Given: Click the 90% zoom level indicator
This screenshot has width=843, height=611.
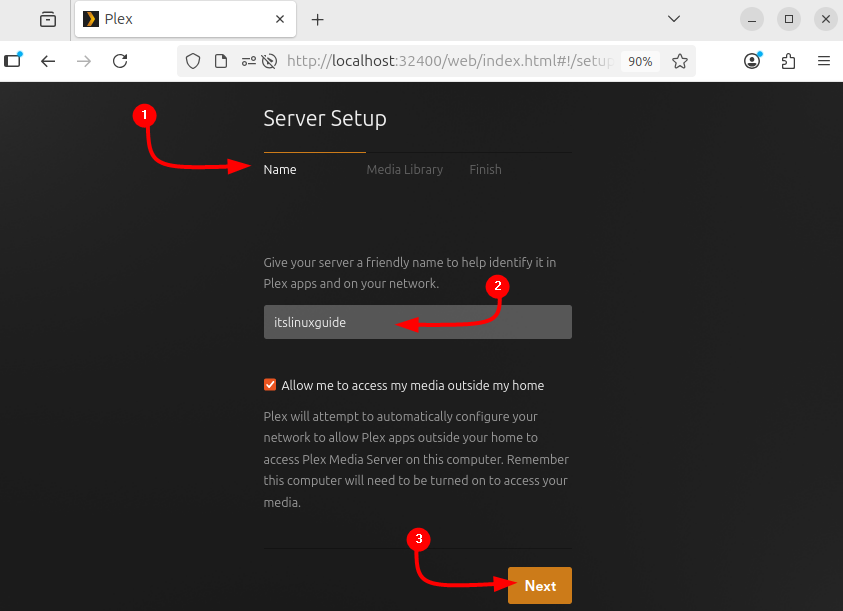Looking at the screenshot, I should click(639, 61).
